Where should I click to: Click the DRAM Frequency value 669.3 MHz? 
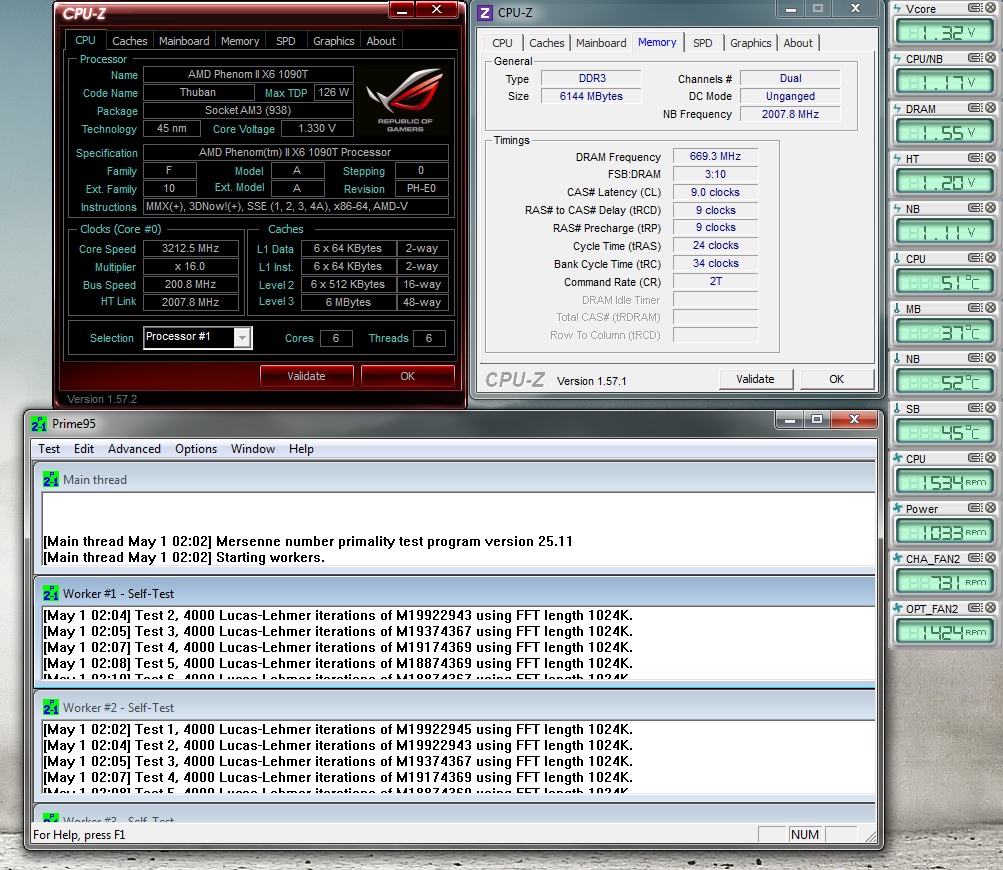(x=715, y=156)
